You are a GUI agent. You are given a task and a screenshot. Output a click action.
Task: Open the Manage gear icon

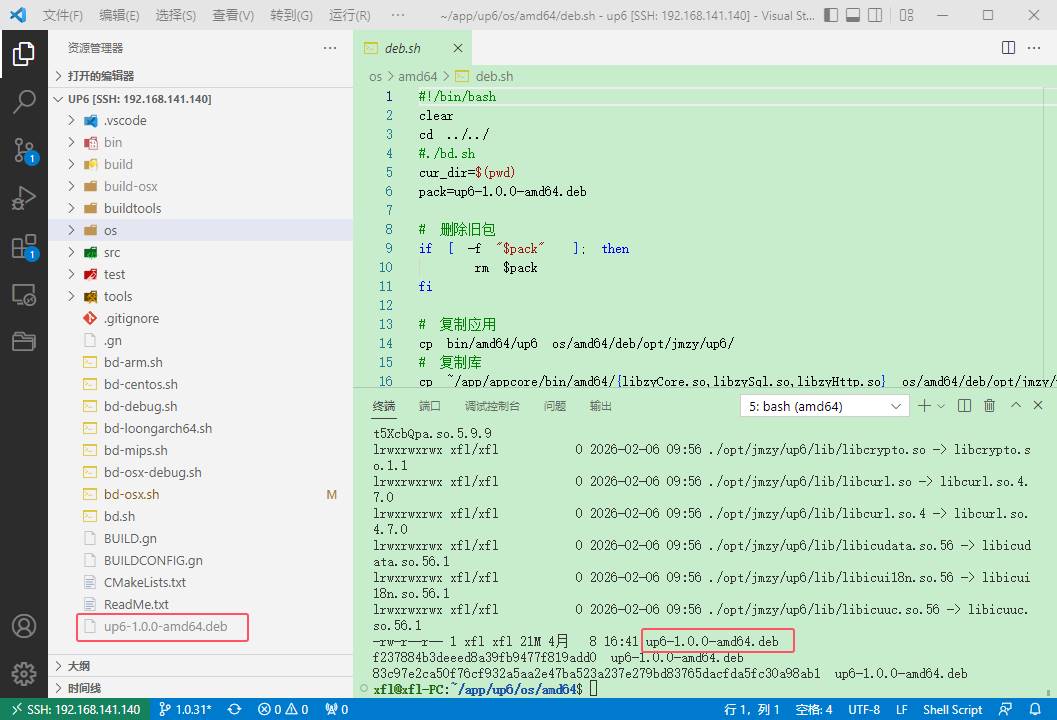coord(24,673)
